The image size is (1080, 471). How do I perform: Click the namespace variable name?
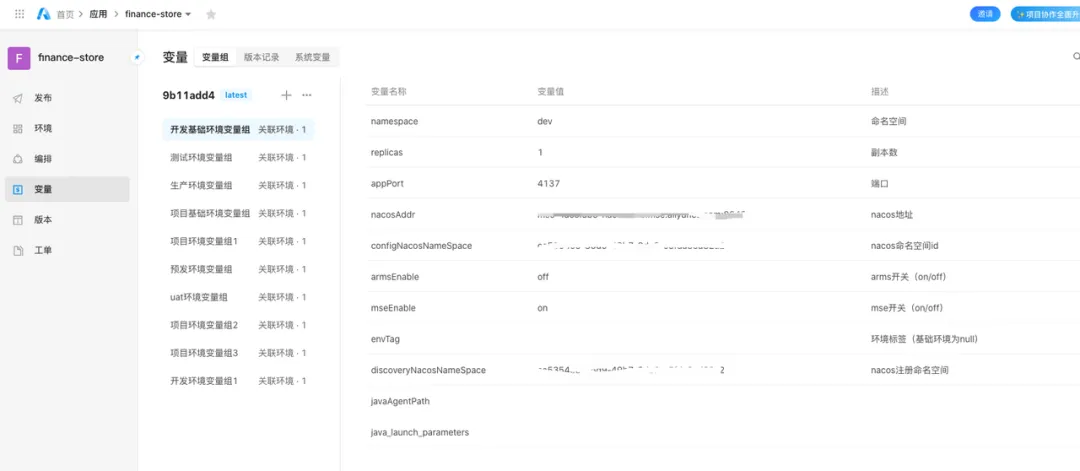click(394, 121)
